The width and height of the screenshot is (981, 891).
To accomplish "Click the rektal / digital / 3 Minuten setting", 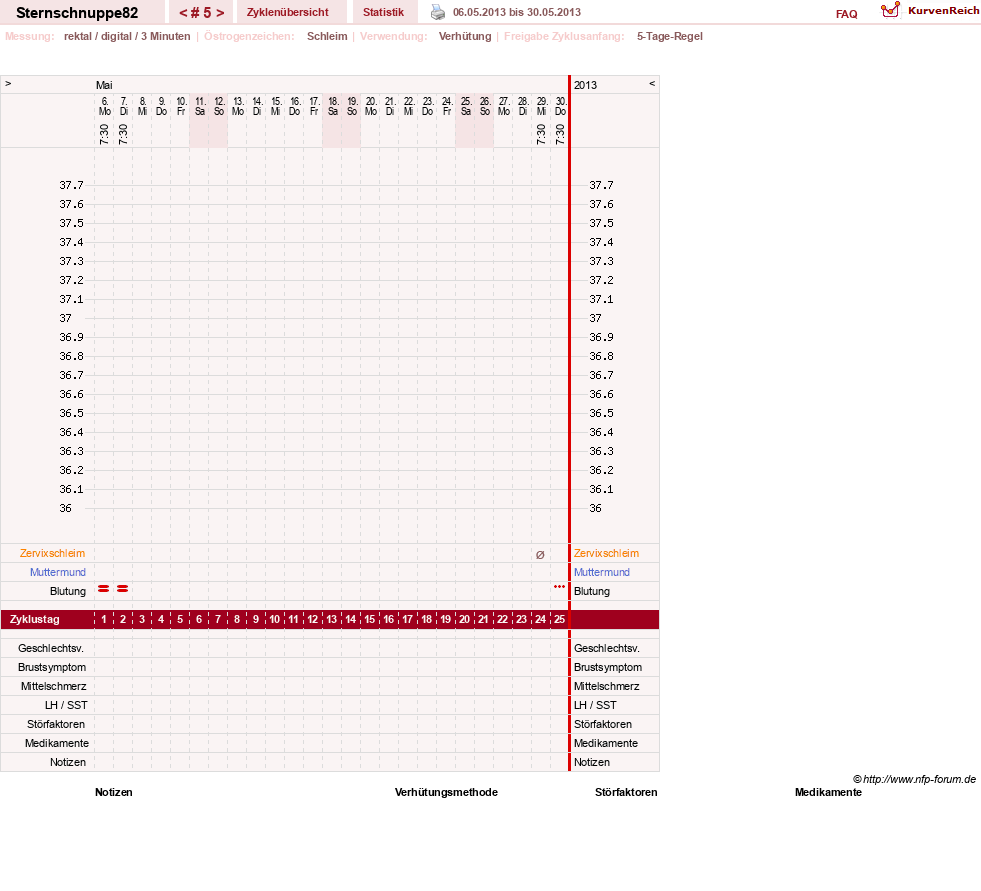I will (127, 36).
